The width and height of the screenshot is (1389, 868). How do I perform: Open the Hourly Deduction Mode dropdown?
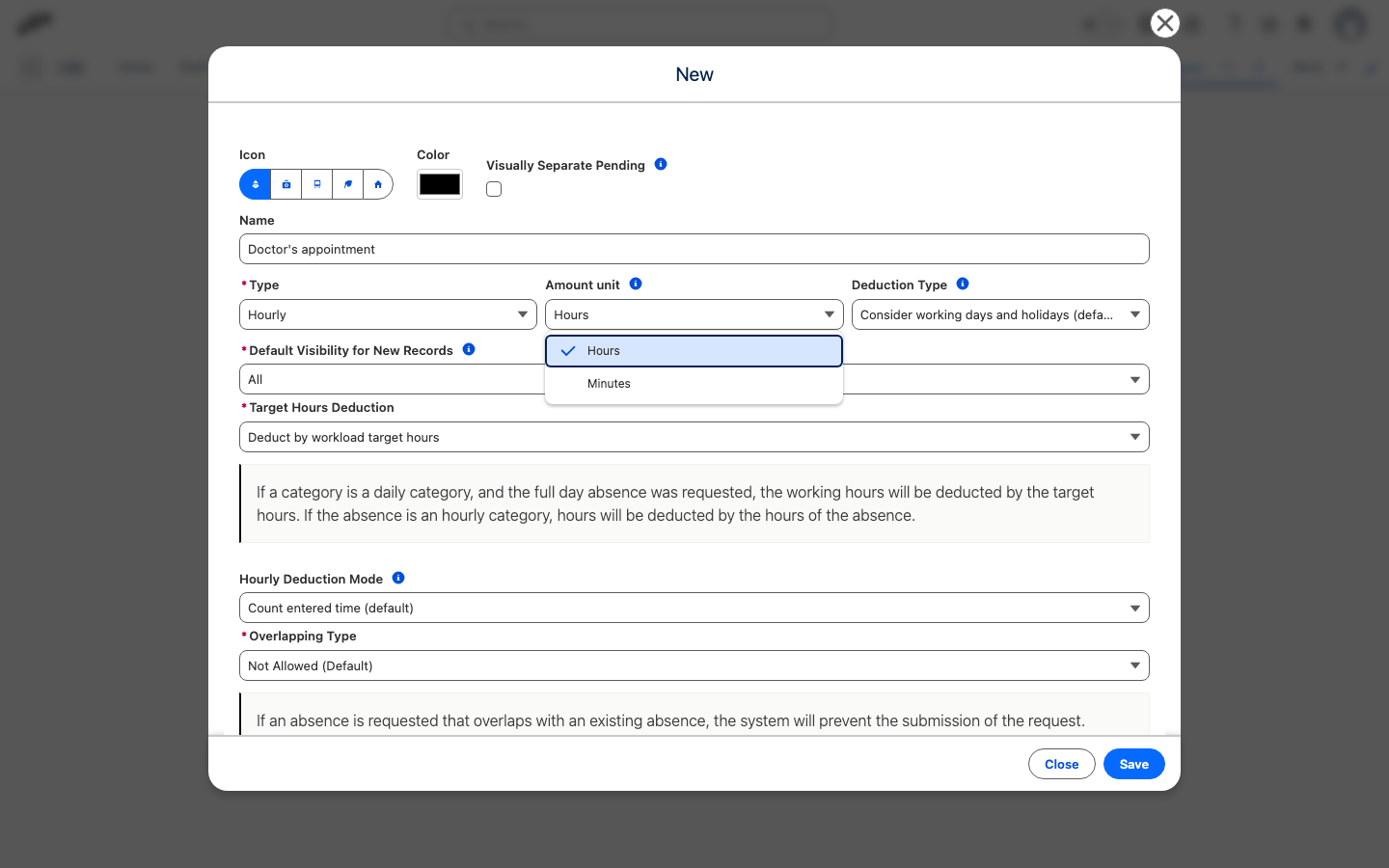click(694, 608)
